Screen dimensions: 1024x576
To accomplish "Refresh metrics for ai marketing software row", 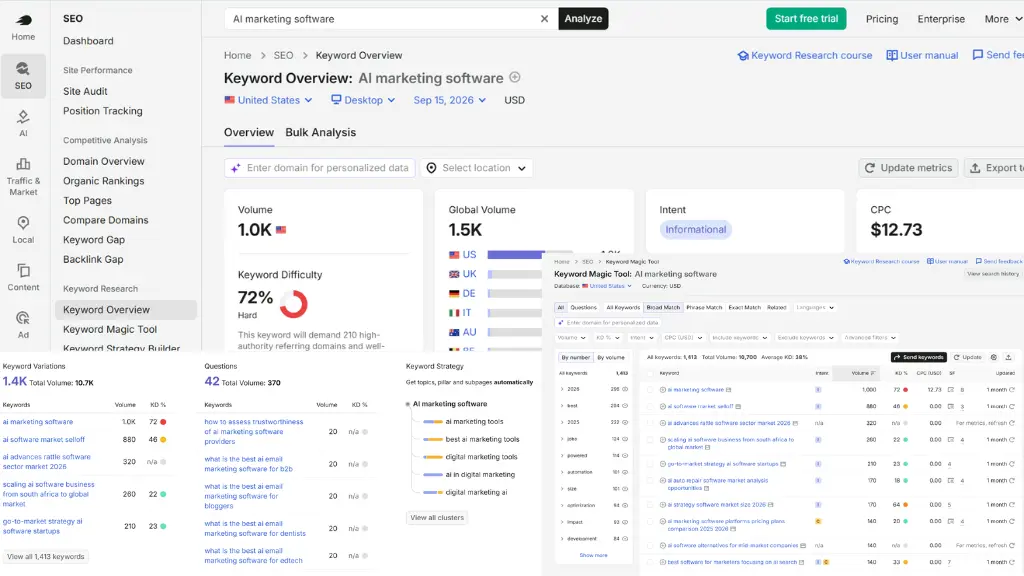I will click(x=1012, y=390).
